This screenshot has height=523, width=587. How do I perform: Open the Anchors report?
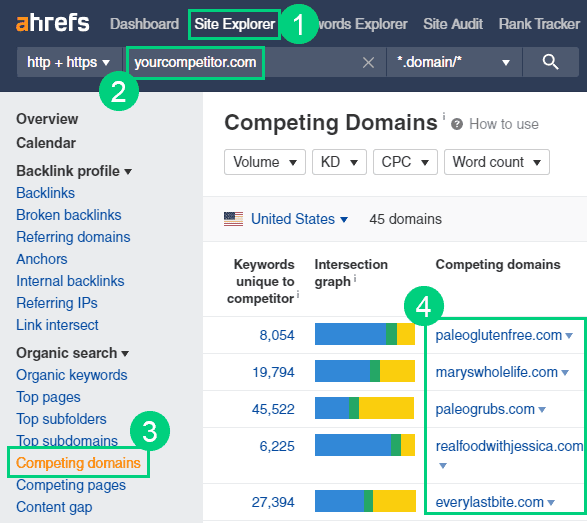click(42, 259)
